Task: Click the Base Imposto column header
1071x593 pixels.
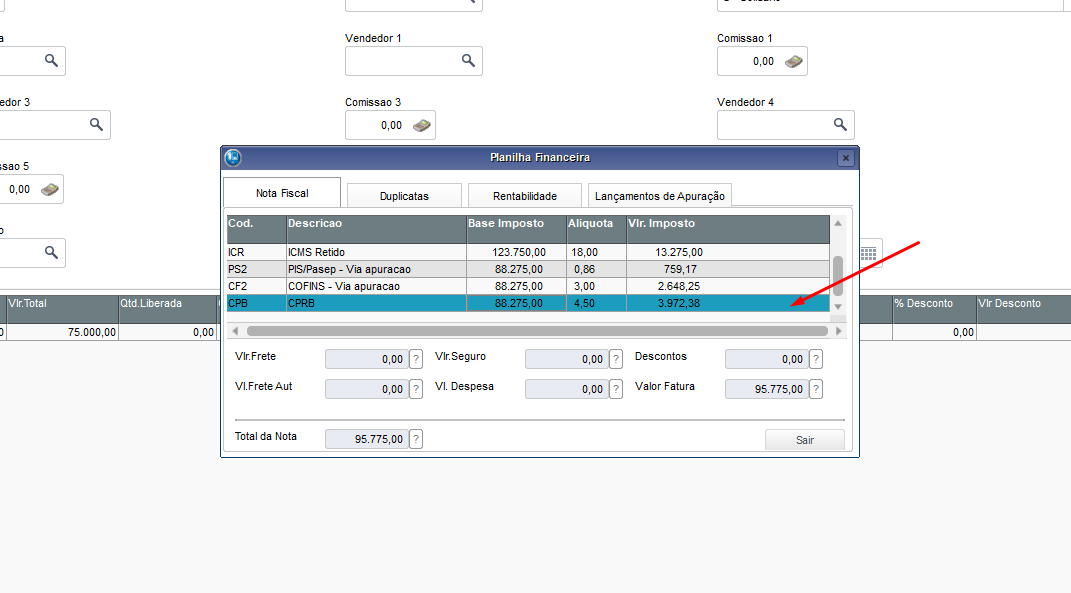Action: [516, 230]
